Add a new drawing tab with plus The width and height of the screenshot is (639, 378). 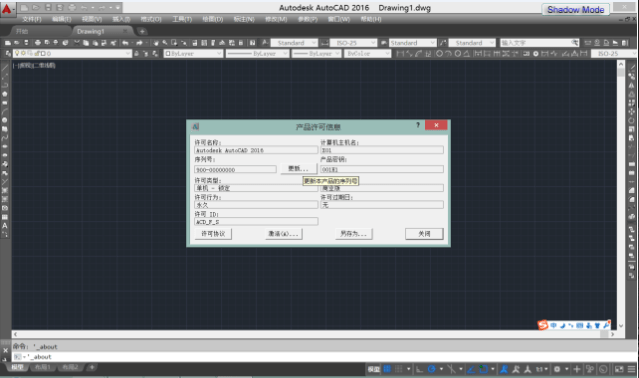click(142, 31)
